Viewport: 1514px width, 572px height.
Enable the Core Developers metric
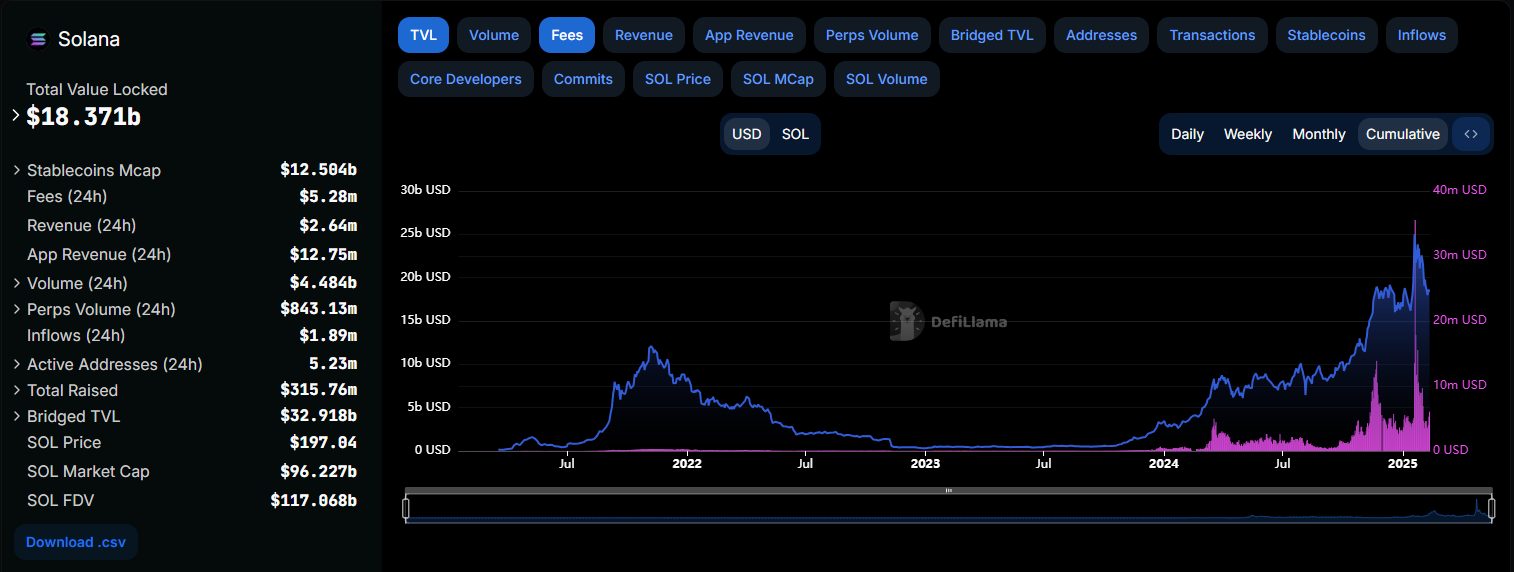tap(466, 79)
